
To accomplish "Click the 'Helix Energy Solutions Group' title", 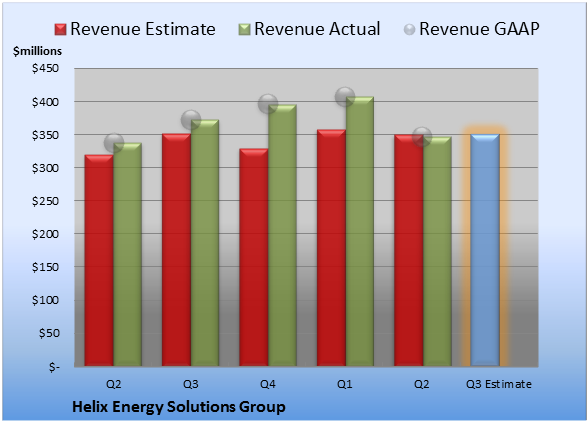I will pos(178,407).
